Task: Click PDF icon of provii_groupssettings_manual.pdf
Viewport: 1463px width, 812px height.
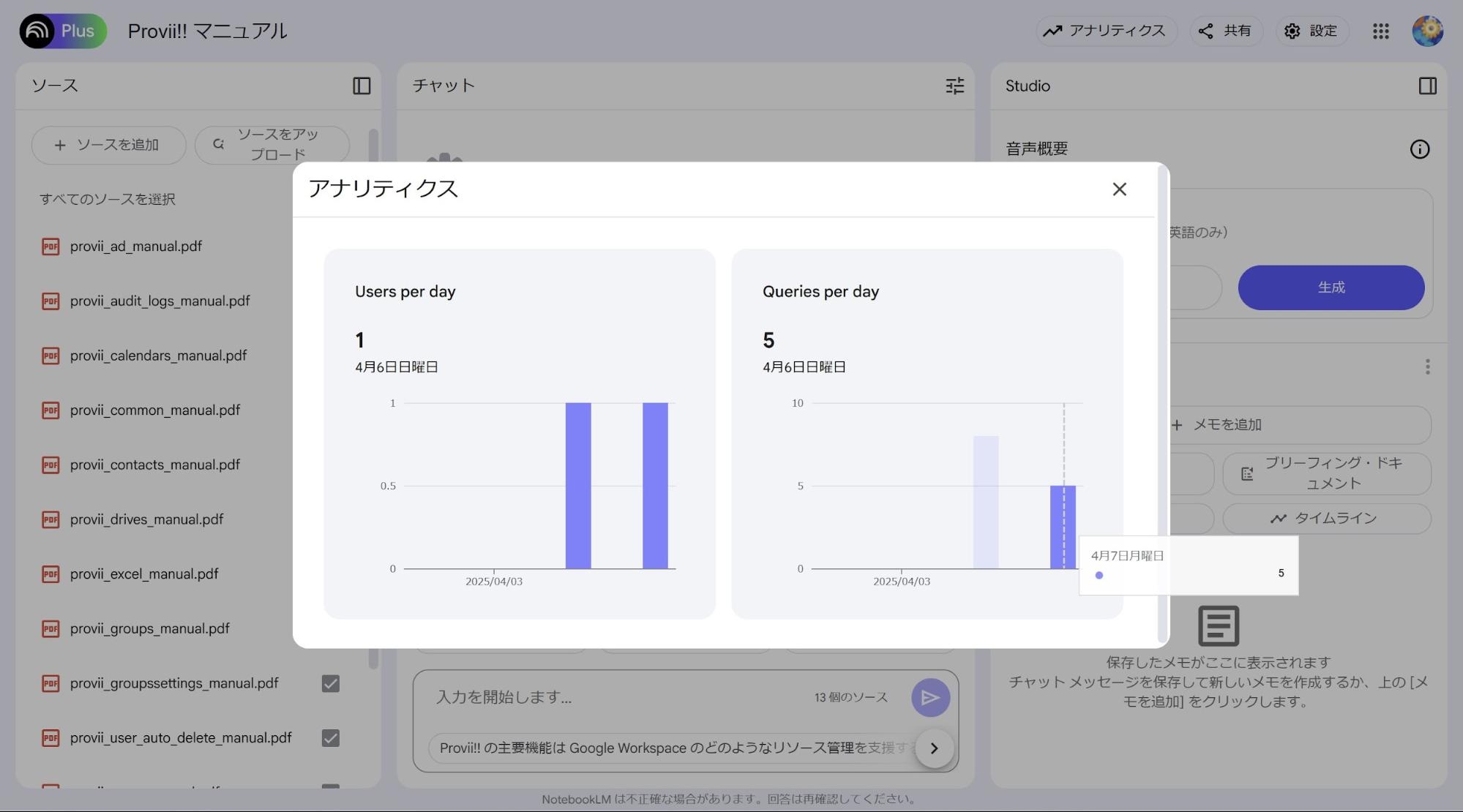Action: [50, 683]
